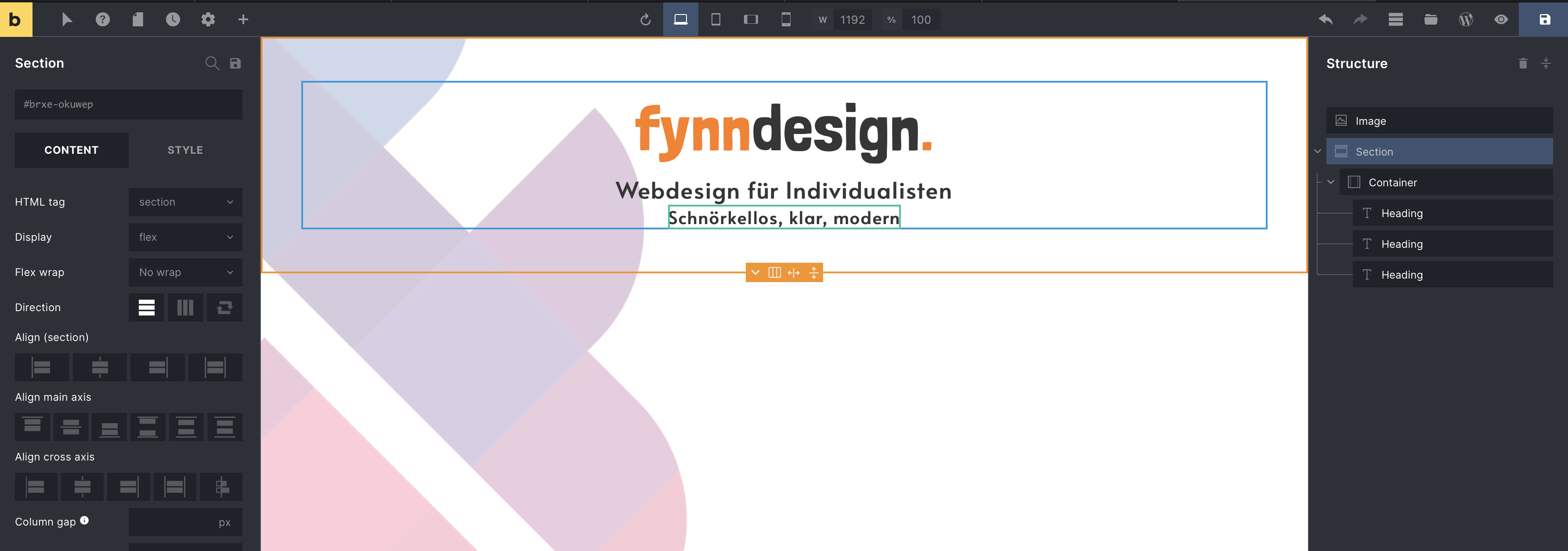
Task: Click the search icon in Section panel
Action: [212, 63]
